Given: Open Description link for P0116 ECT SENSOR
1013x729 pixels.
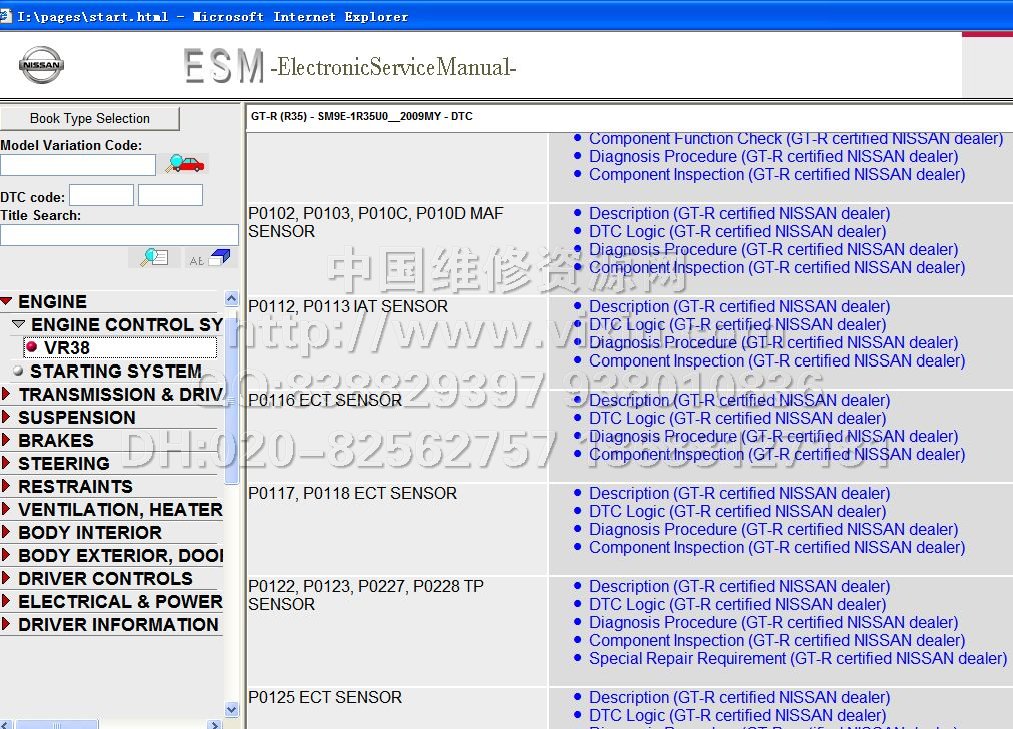Looking at the screenshot, I should point(739,400).
